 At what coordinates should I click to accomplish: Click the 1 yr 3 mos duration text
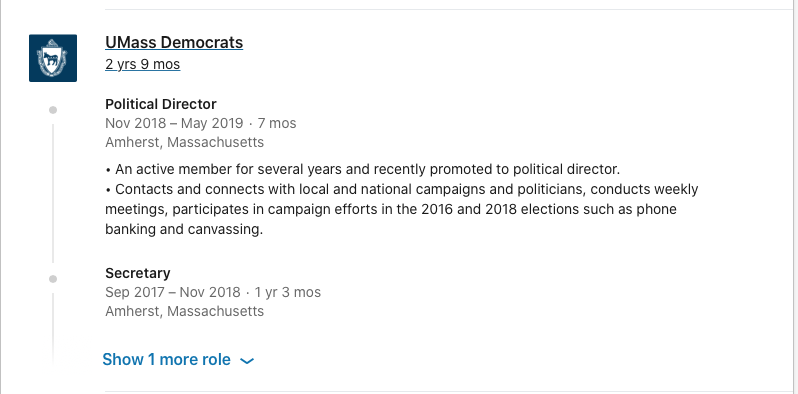(288, 292)
